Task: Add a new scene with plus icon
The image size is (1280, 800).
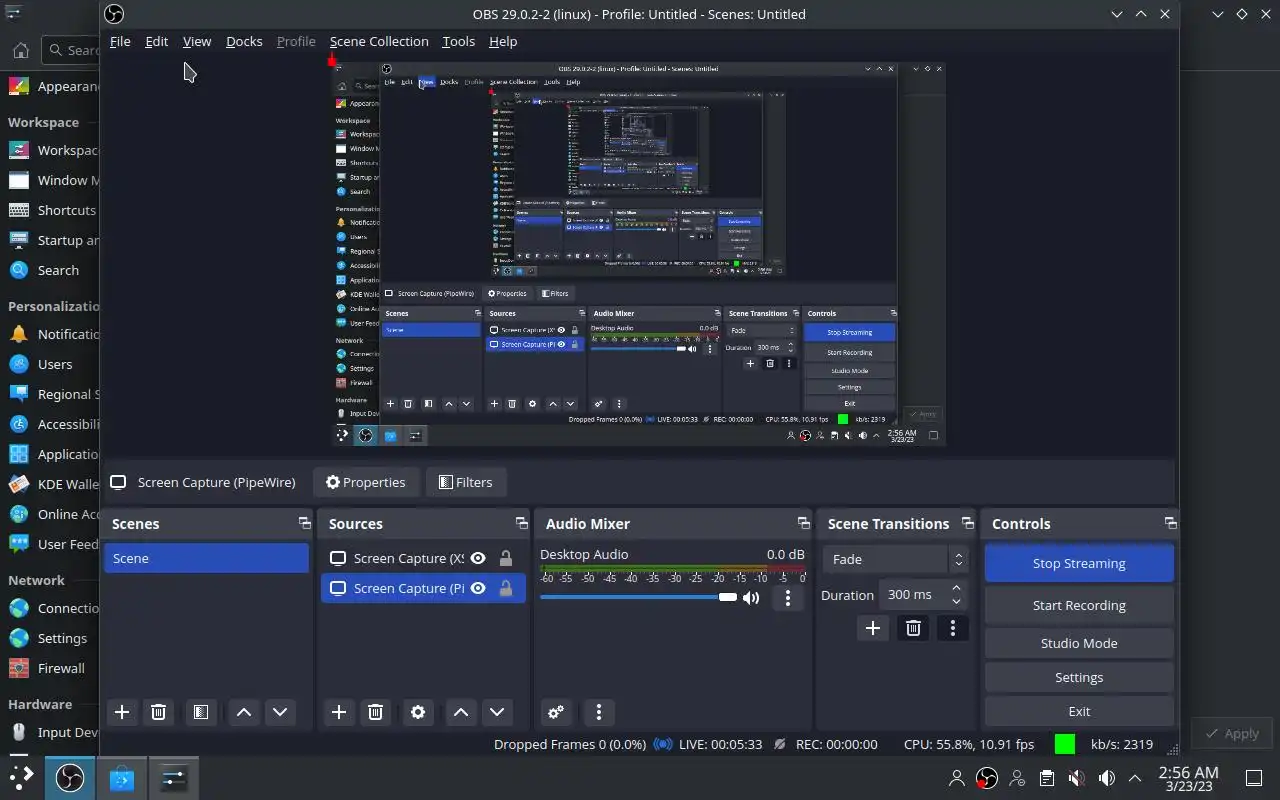Action: point(122,712)
